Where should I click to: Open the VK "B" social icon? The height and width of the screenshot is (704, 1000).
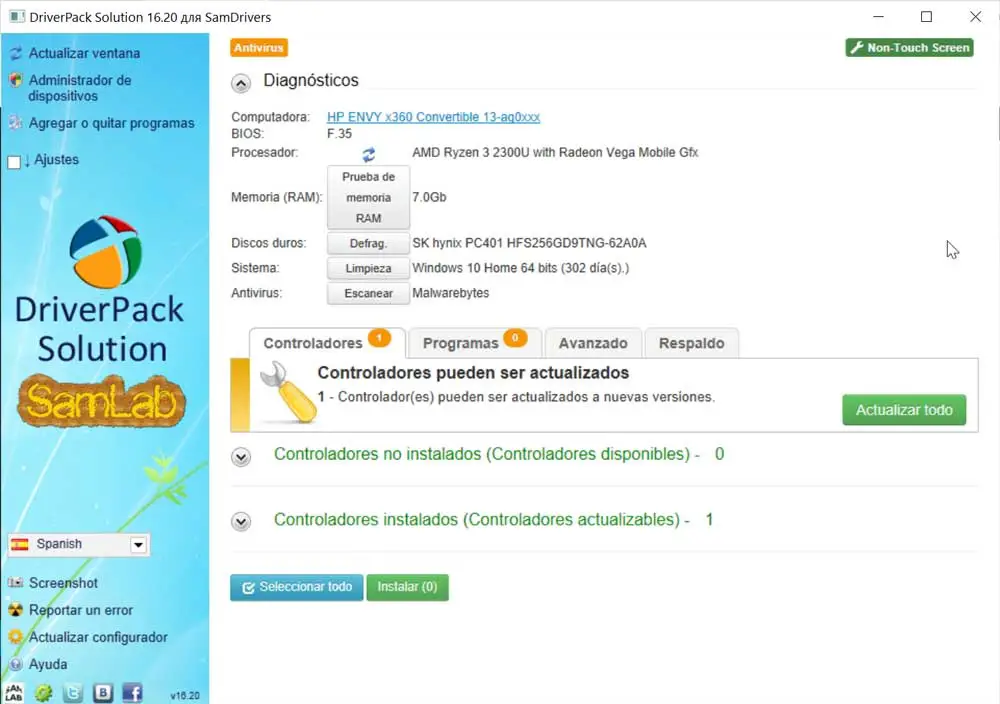point(103,693)
